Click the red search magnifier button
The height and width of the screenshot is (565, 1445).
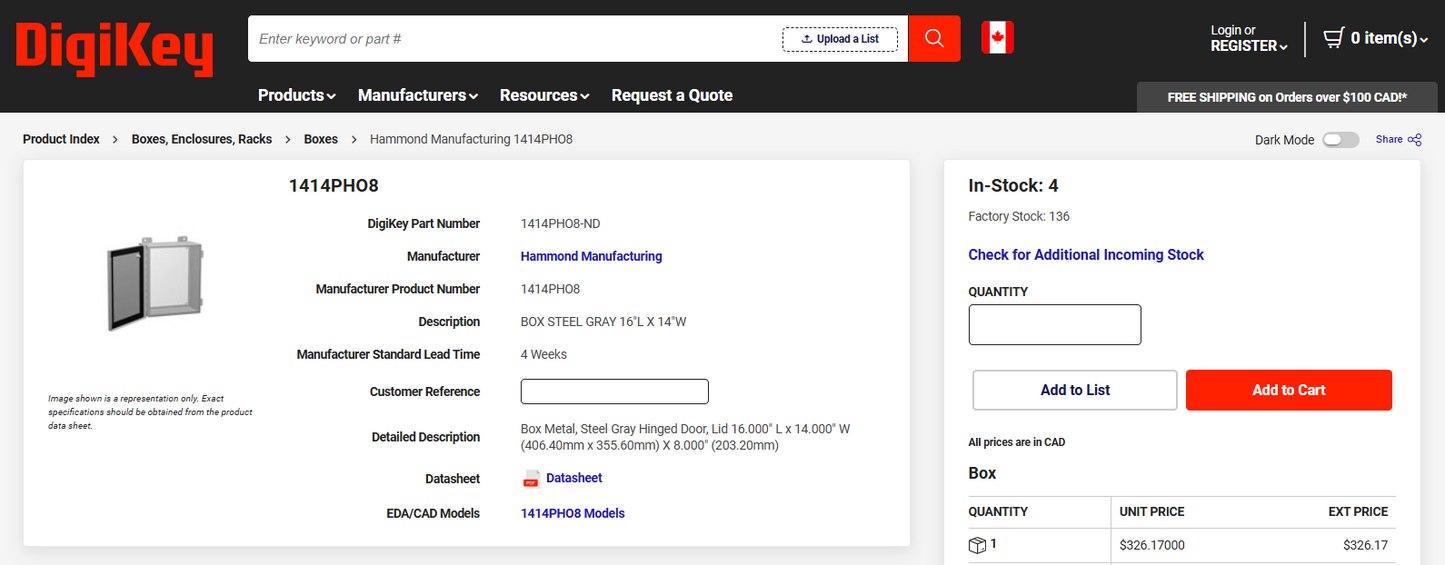pos(934,38)
